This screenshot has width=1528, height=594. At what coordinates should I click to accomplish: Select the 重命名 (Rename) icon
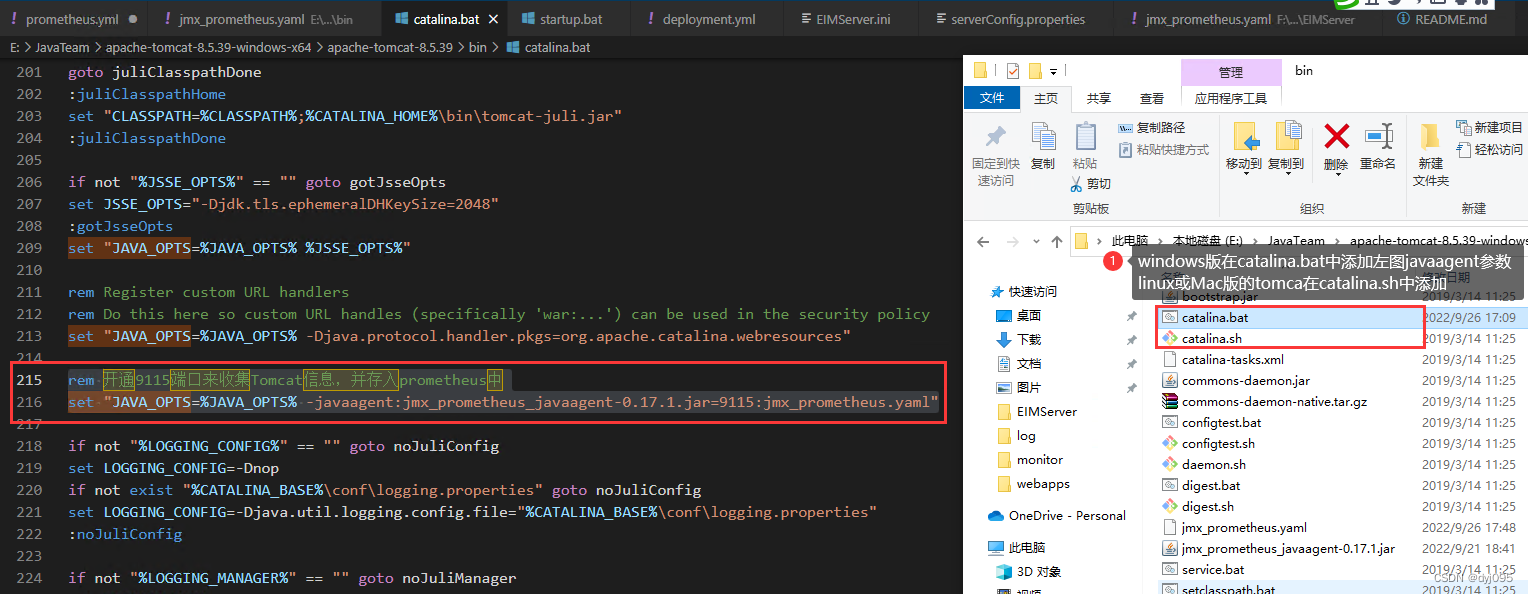(1378, 135)
